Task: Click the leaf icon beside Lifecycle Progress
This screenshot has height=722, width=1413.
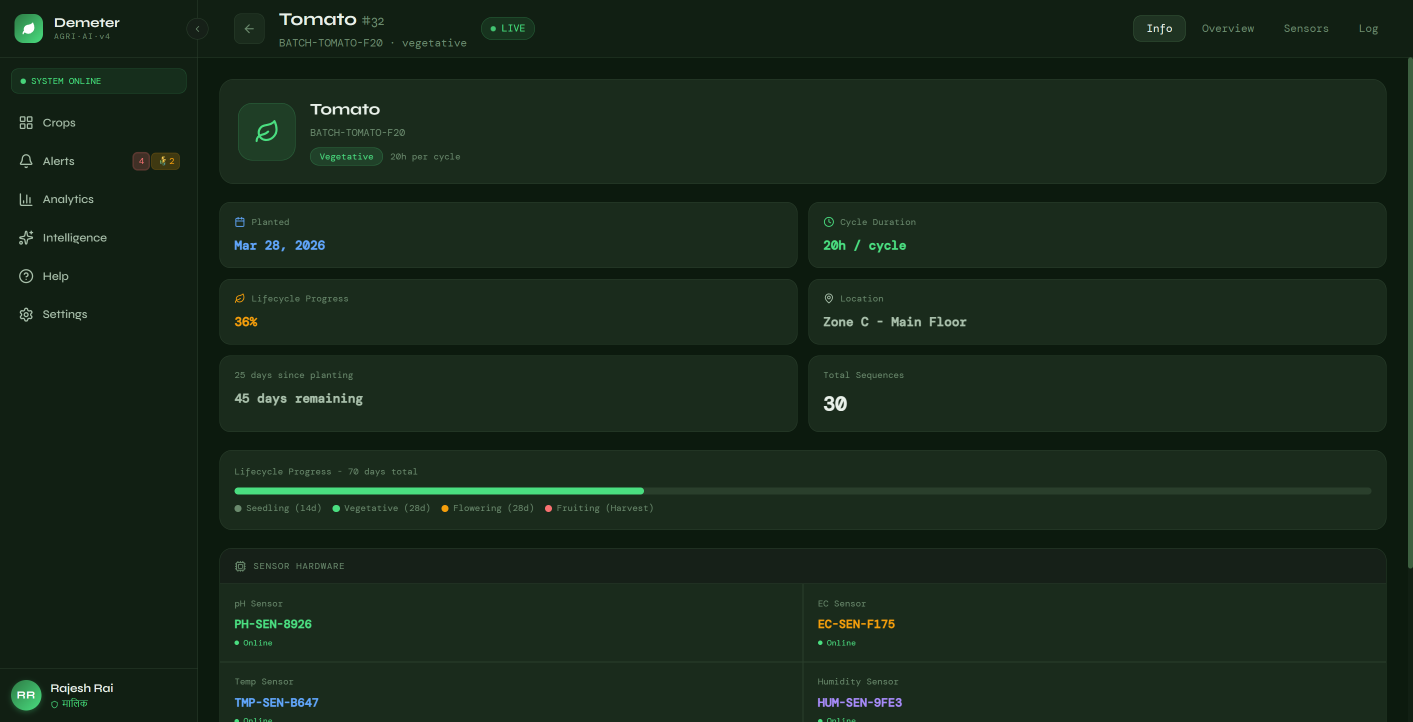Action: coord(240,298)
